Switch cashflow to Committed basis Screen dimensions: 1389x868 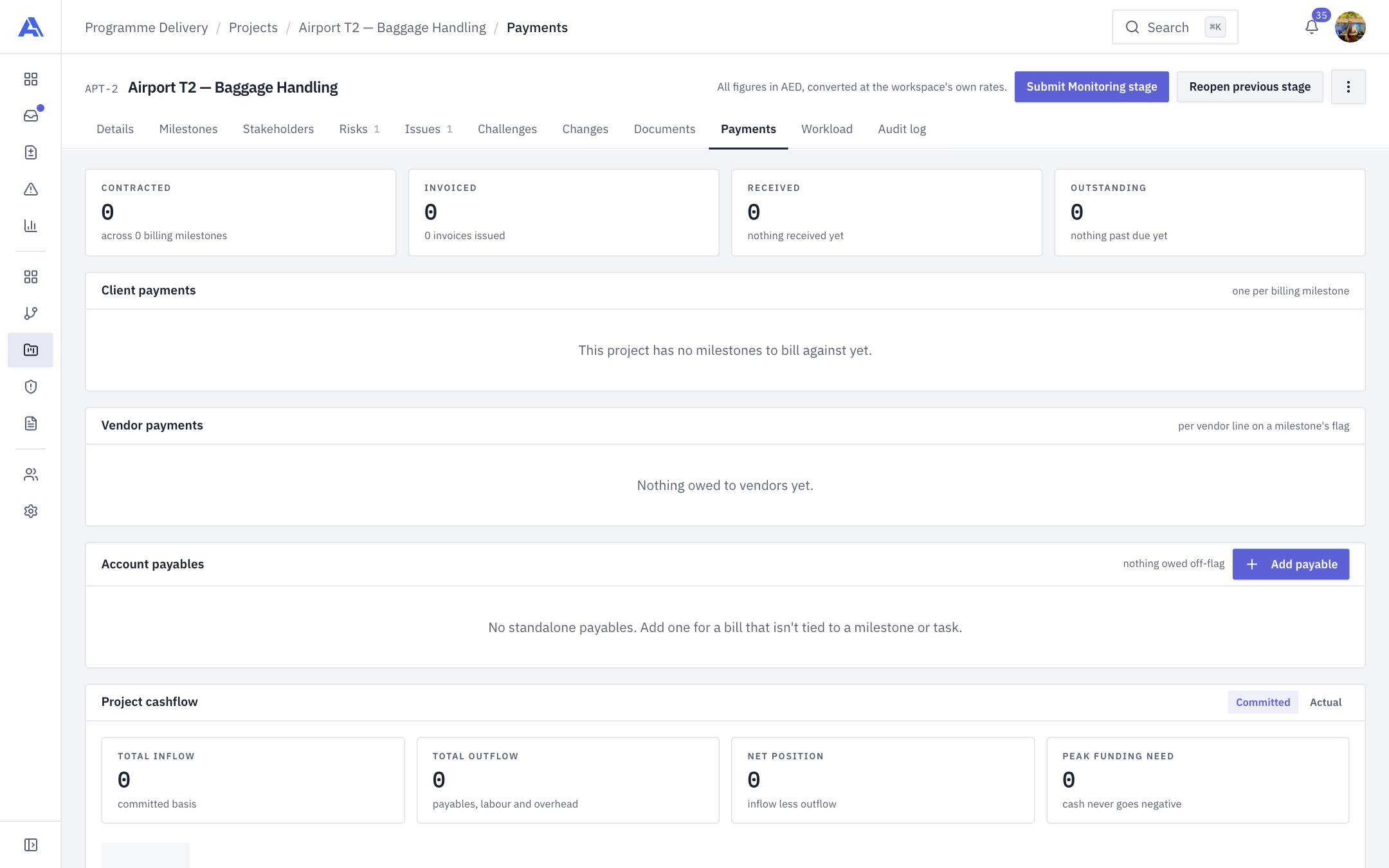coord(1262,702)
